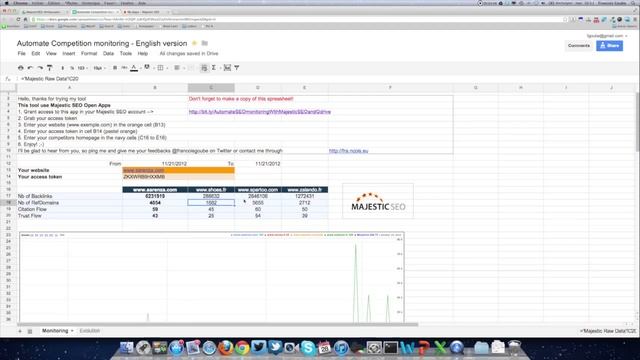
Task: Click the Majestic SEO logo image
Action: 378,201
